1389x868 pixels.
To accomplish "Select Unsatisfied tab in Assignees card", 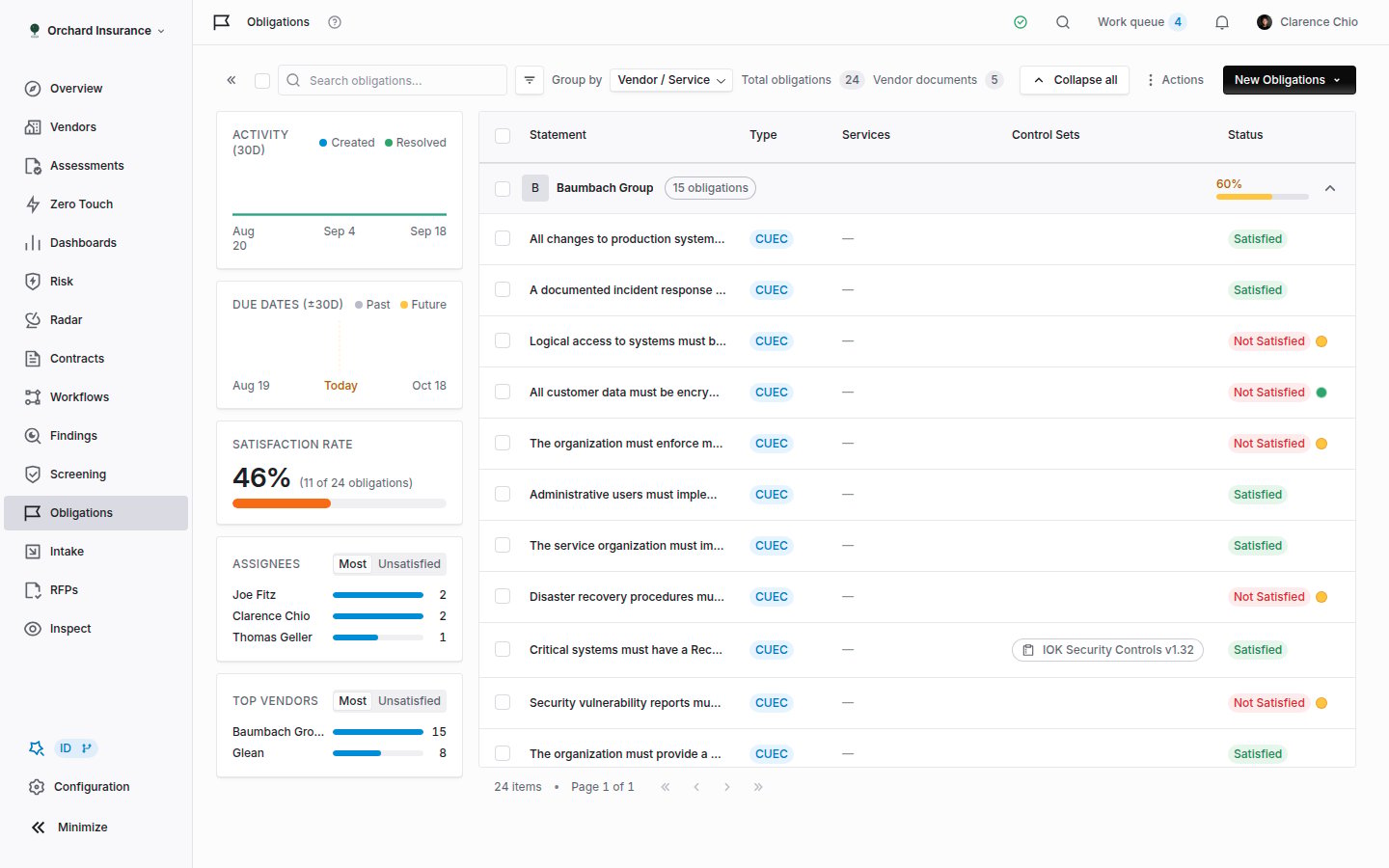I will click(409, 564).
